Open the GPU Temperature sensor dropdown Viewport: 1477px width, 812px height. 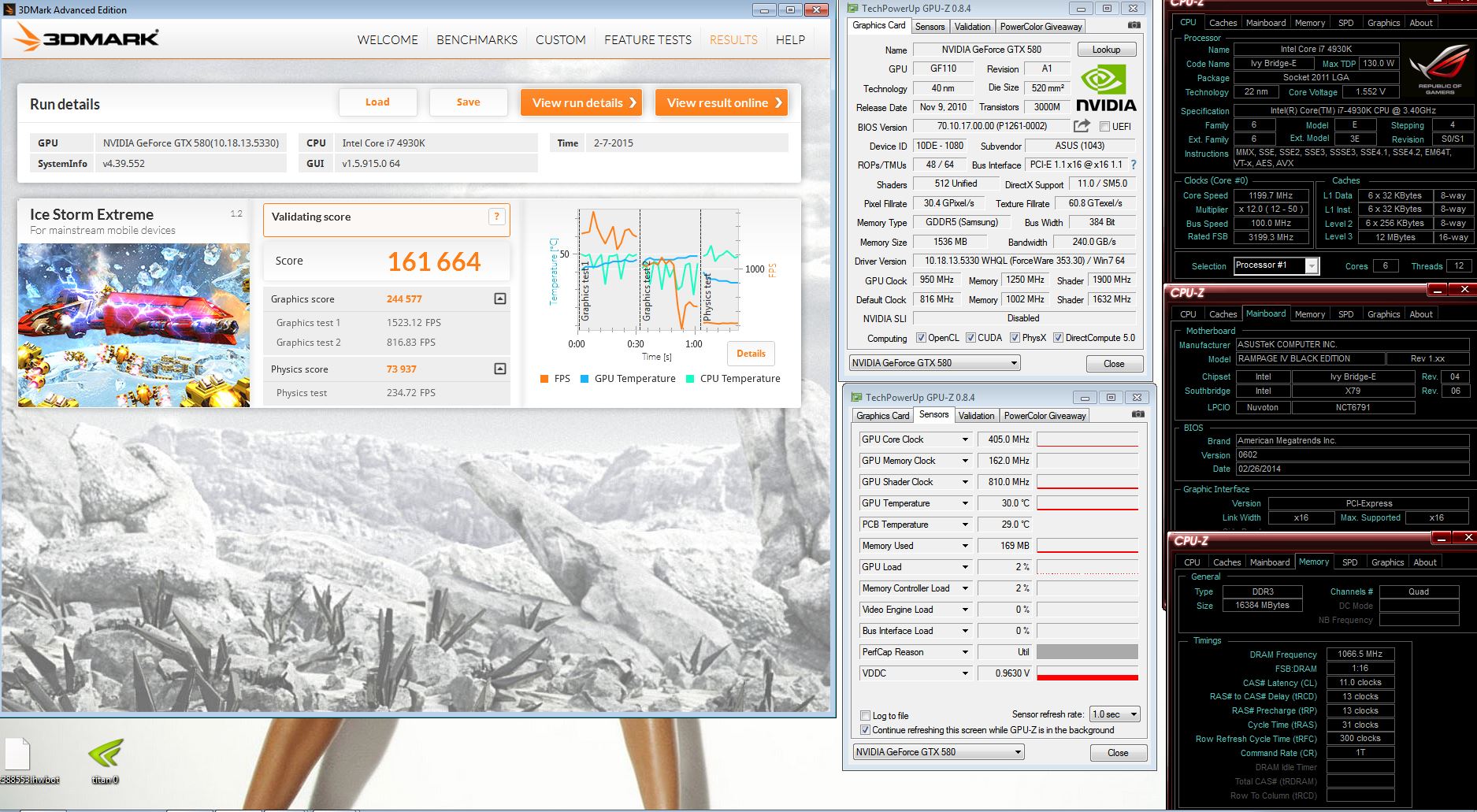(x=965, y=503)
